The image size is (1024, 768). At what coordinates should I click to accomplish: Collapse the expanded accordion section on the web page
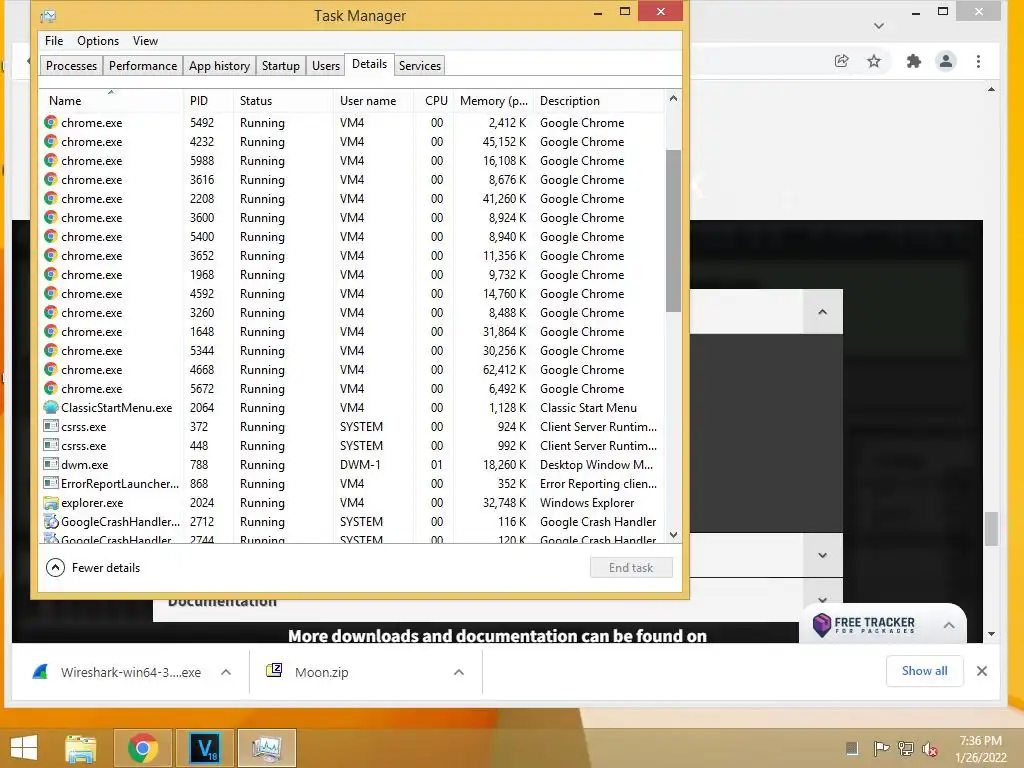822,312
